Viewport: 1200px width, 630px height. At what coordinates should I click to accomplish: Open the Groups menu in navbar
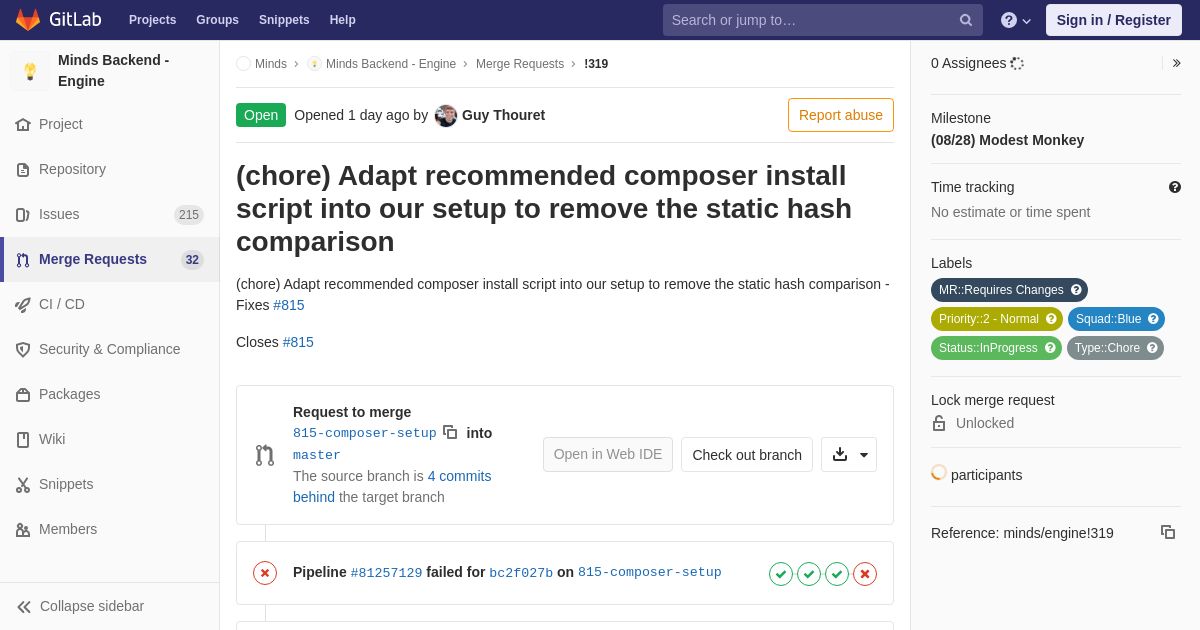click(217, 20)
